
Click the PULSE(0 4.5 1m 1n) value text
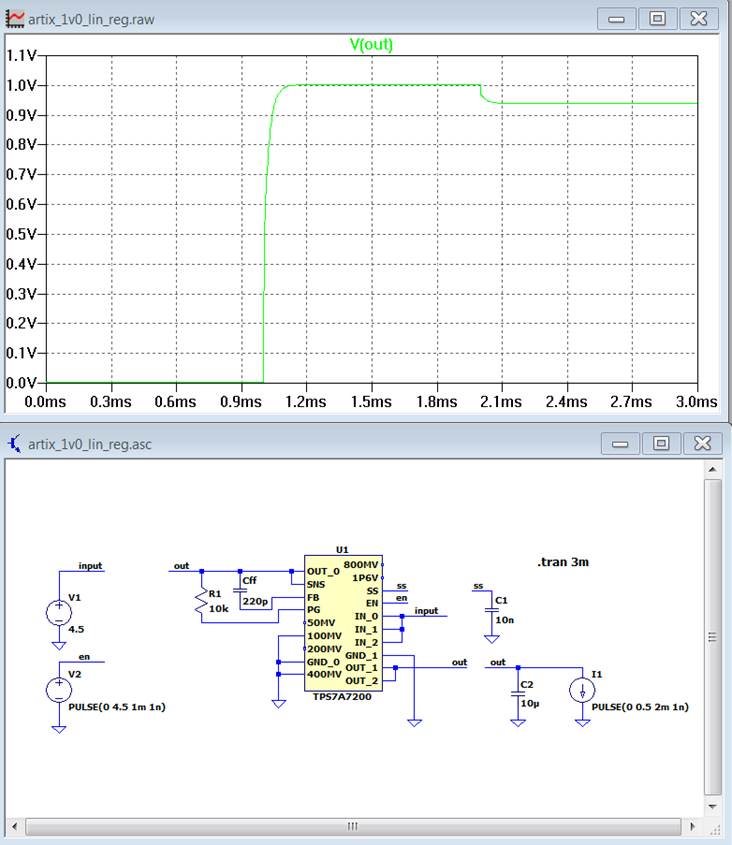click(117, 707)
